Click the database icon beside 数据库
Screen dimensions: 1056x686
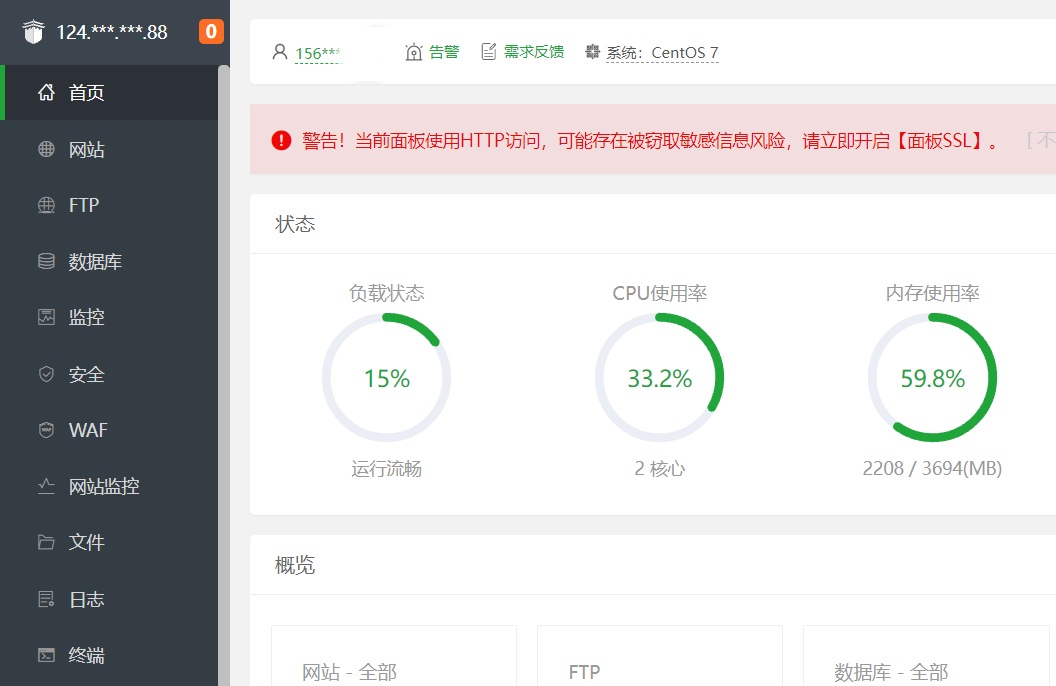pyautogui.click(x=46, y=262)
